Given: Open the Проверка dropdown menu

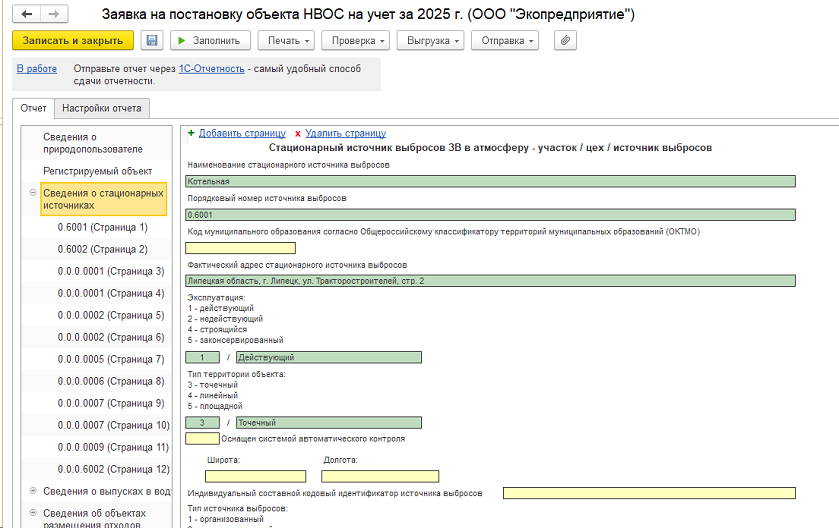Looking at the screenshot, I should click(357, 41).
